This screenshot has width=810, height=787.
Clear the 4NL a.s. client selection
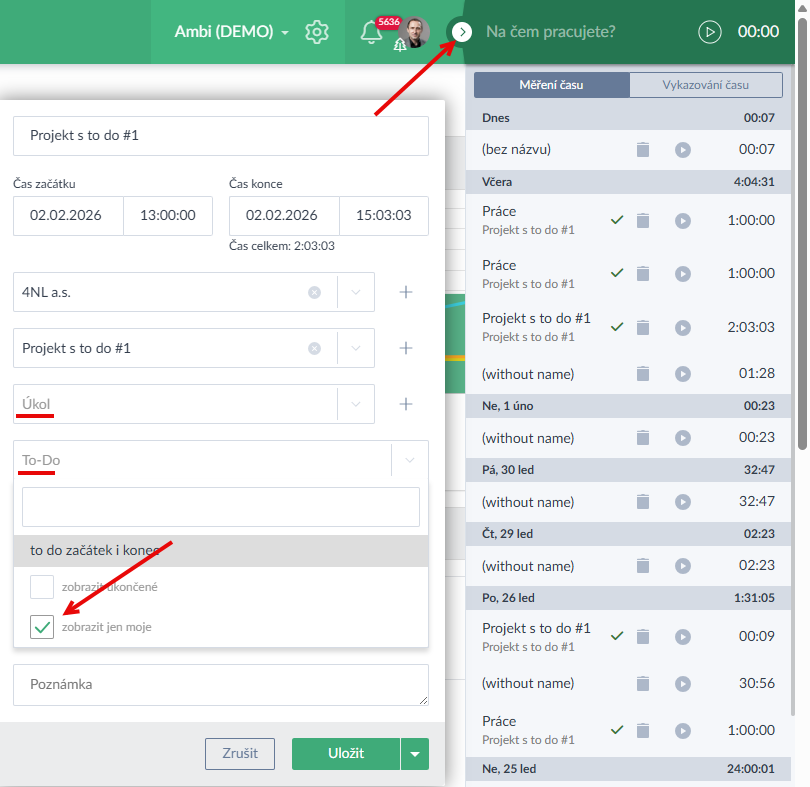pos(314,292)
